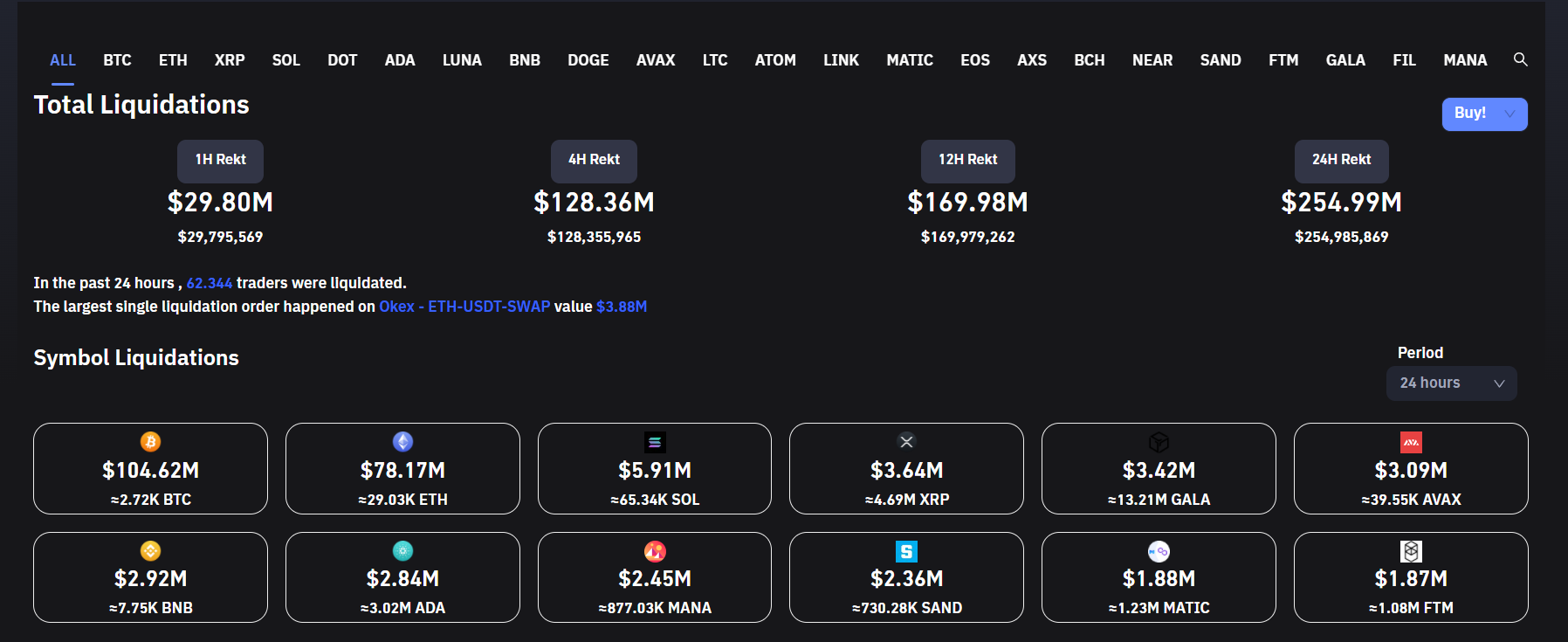Click the AVAX red logo icon

1411,442
